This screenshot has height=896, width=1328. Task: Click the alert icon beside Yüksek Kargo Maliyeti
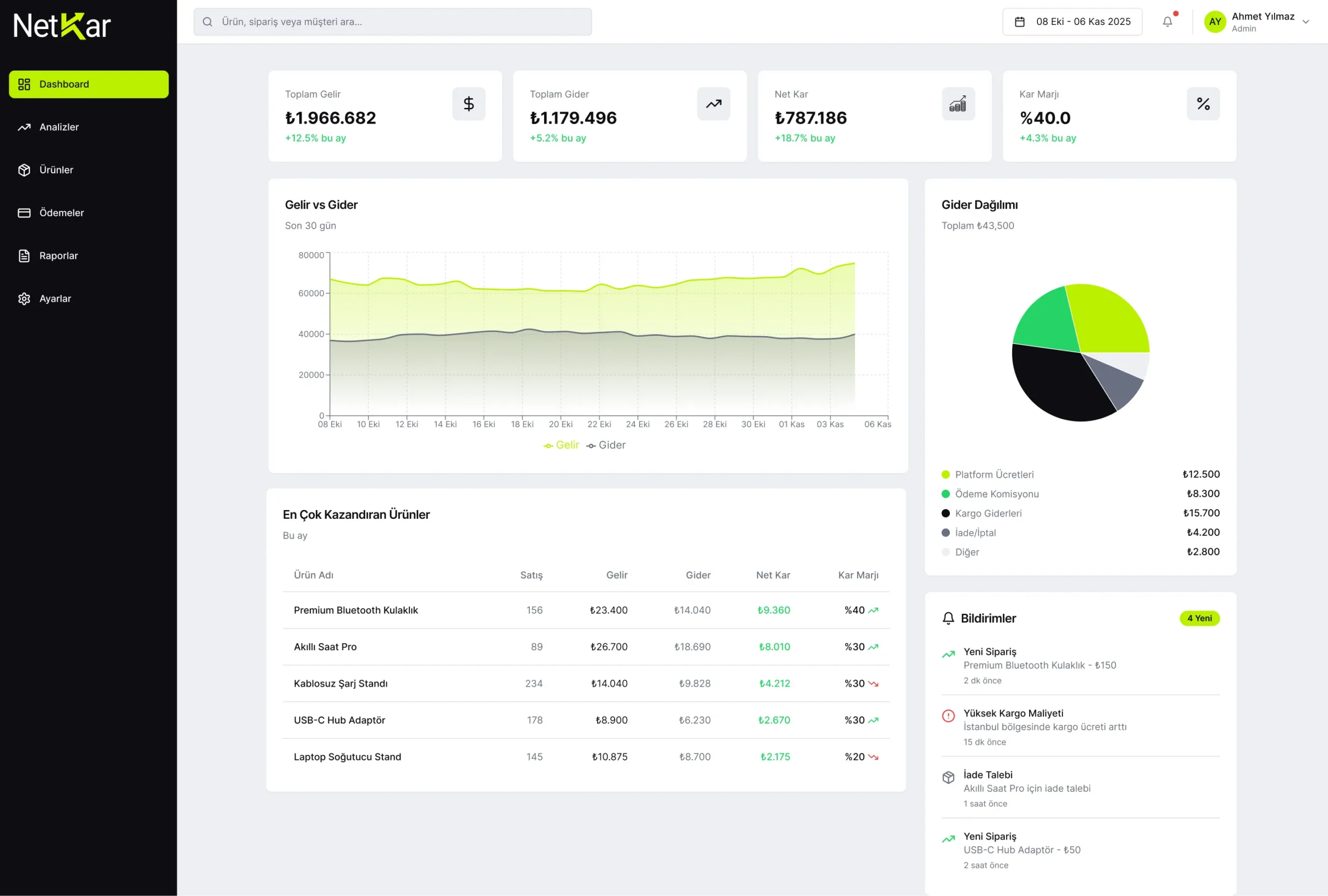tap(948, 715)
